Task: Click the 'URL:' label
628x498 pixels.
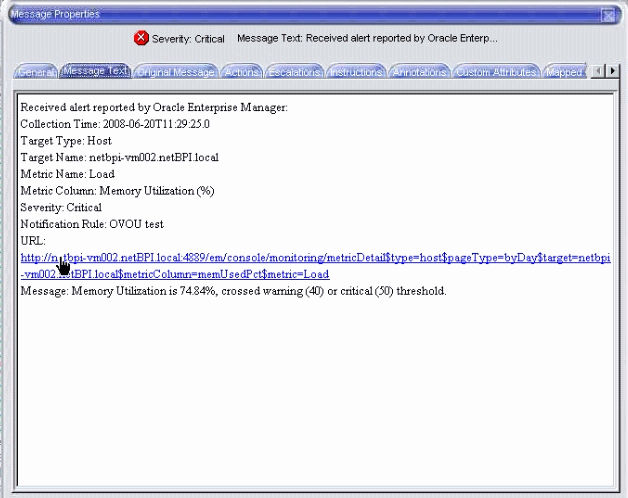Action: point(33,241)
